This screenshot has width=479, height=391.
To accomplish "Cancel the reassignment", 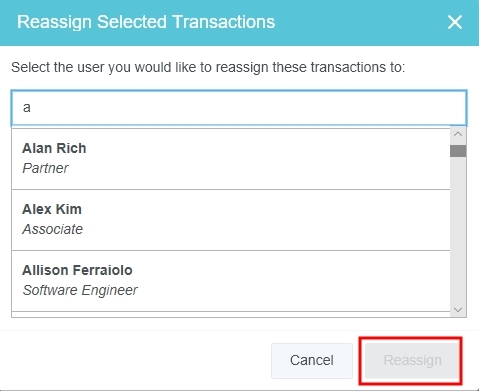I will point(312,361).
